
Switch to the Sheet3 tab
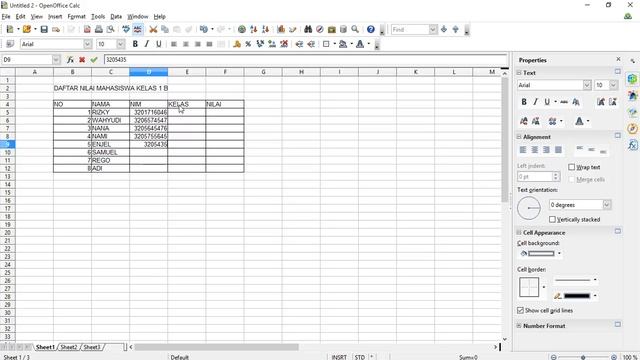point(92,347)
